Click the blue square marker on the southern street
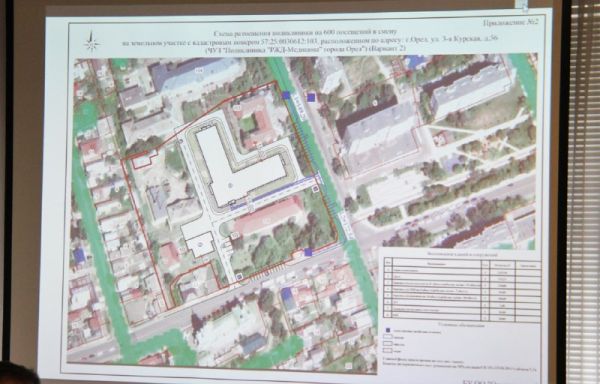The height and width of the screenshot is (384, 600). pyautogui.click(x=308, y=252)
